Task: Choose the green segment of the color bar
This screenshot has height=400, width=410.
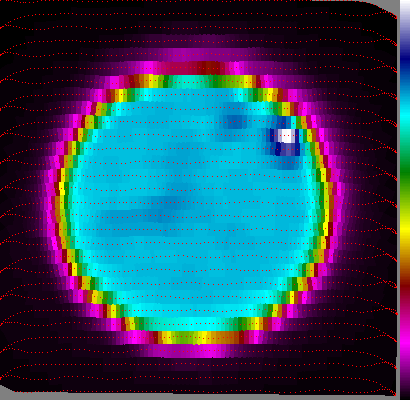Action: tap(405, 172)
